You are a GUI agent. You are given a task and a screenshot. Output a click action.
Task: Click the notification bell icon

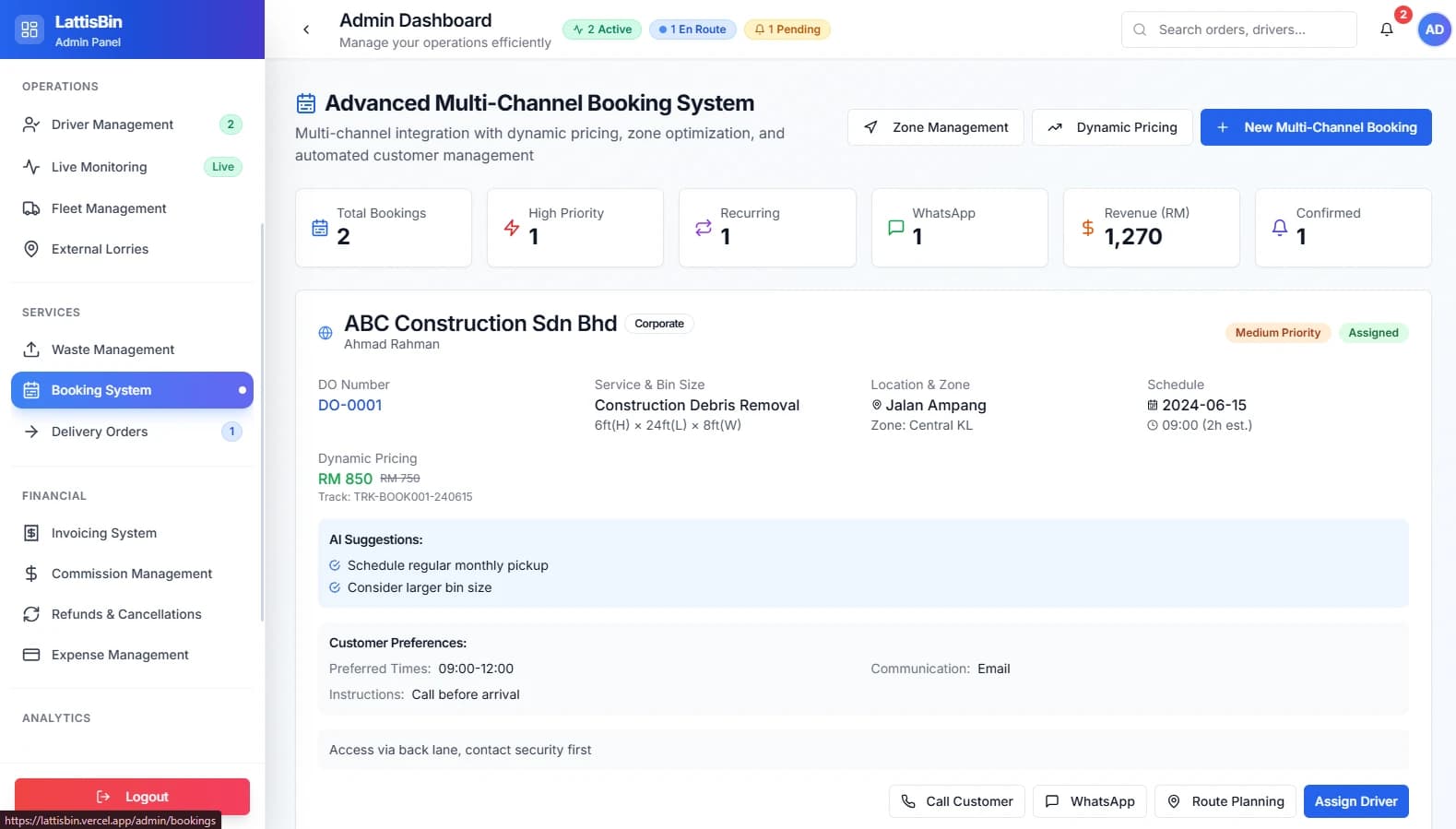point(1386,30)
